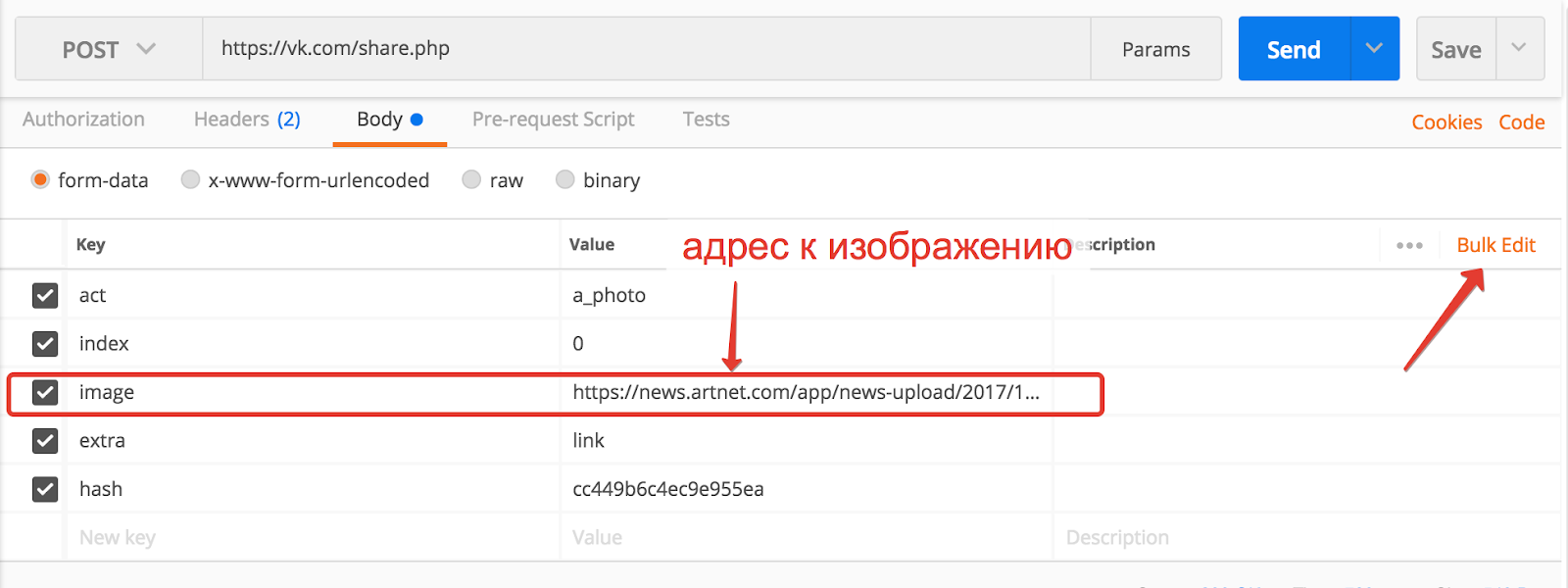Open the Pre-request Script tab
The height and width of the screenshot is (588, 1568).
click(x=553, y=120)
